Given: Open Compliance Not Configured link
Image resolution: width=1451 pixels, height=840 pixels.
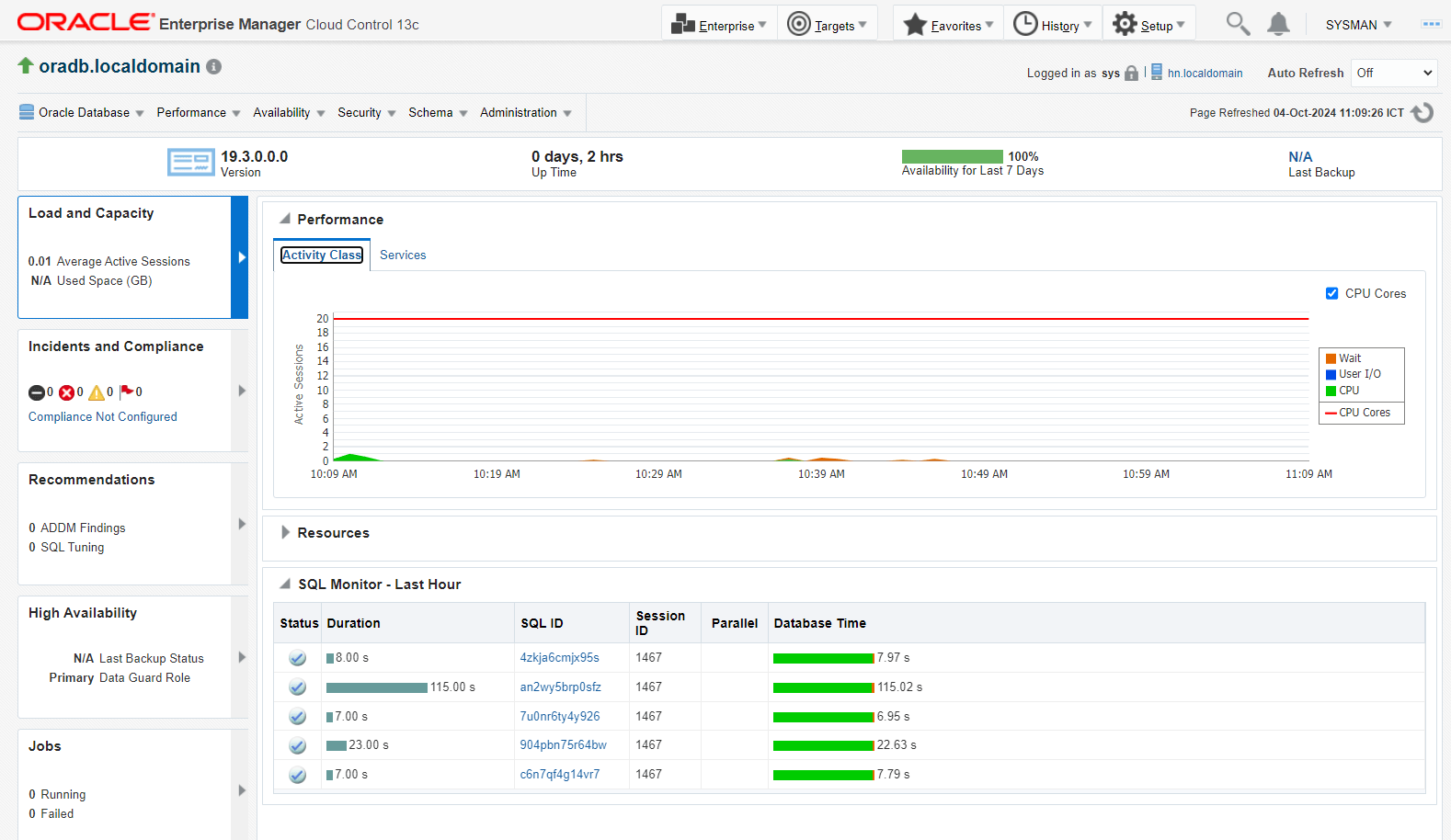Looking at the screenshot, I should coord(103,416).
